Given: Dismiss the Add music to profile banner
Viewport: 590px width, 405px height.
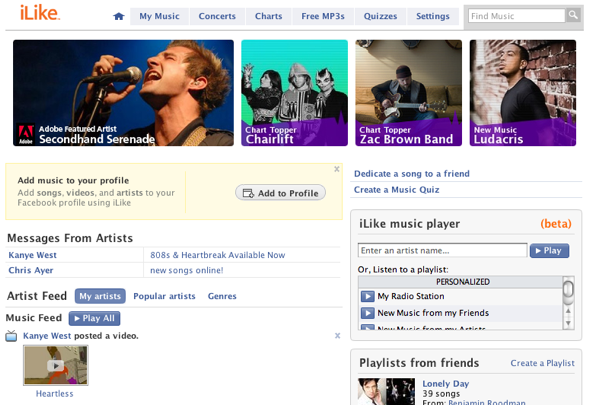Looking at the screenshot, I should pos(337,169).
